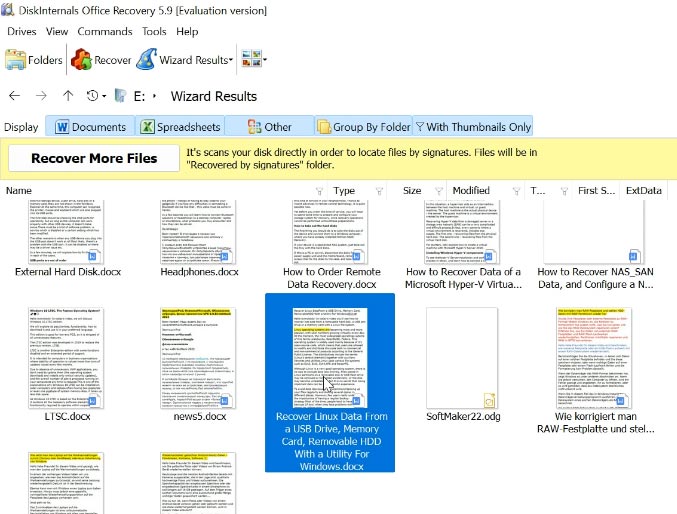Viewport: 677px width, 514px height.
Task: Toggle the Documents display filter
Action: 90,127
